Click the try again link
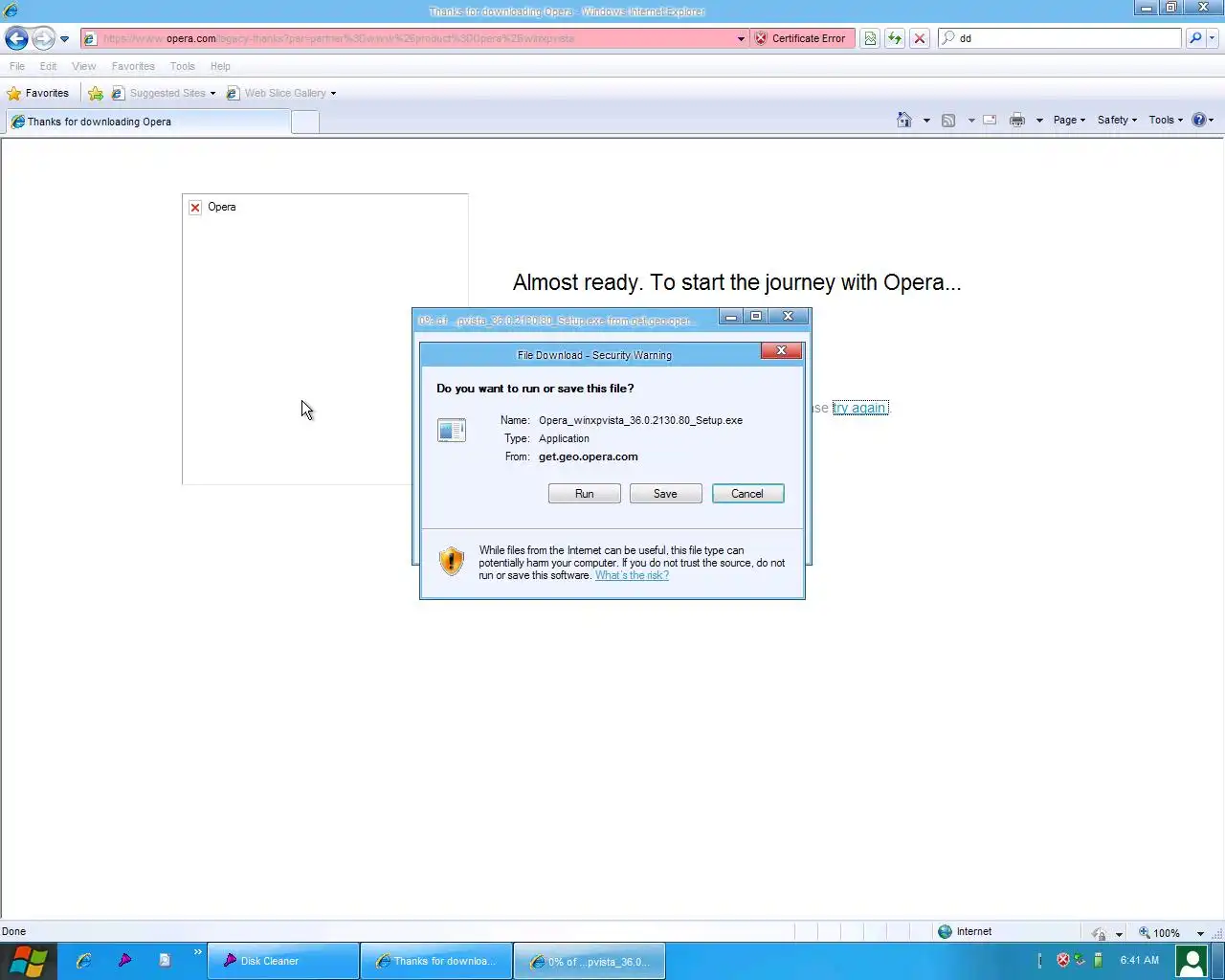The width and height of the screenshot is (1225, 980). click(860, 408)
